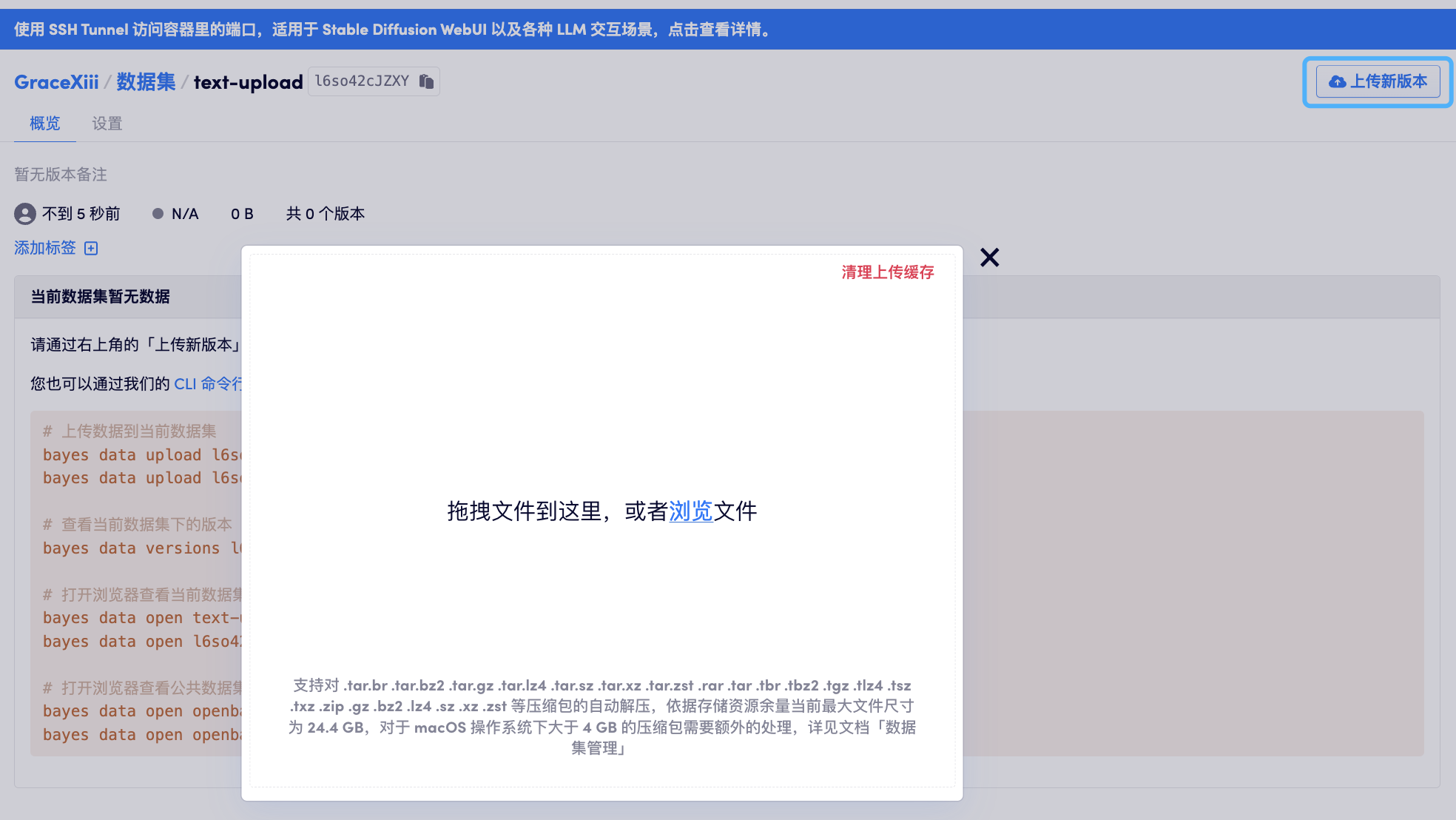Click the user avatar icon
This screenshot has height=820, width=1456.
25,214
